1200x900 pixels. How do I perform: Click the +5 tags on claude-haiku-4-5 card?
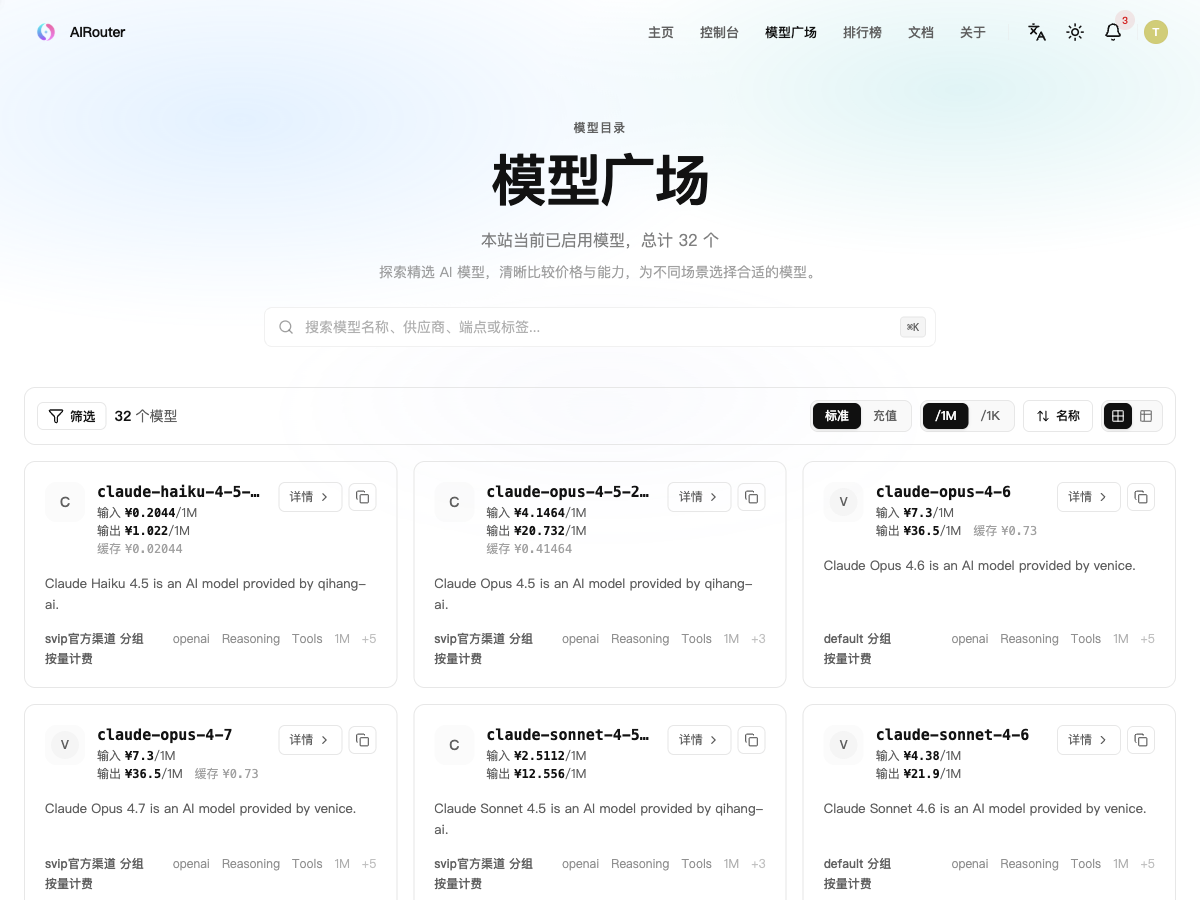[x=369, y=639]
